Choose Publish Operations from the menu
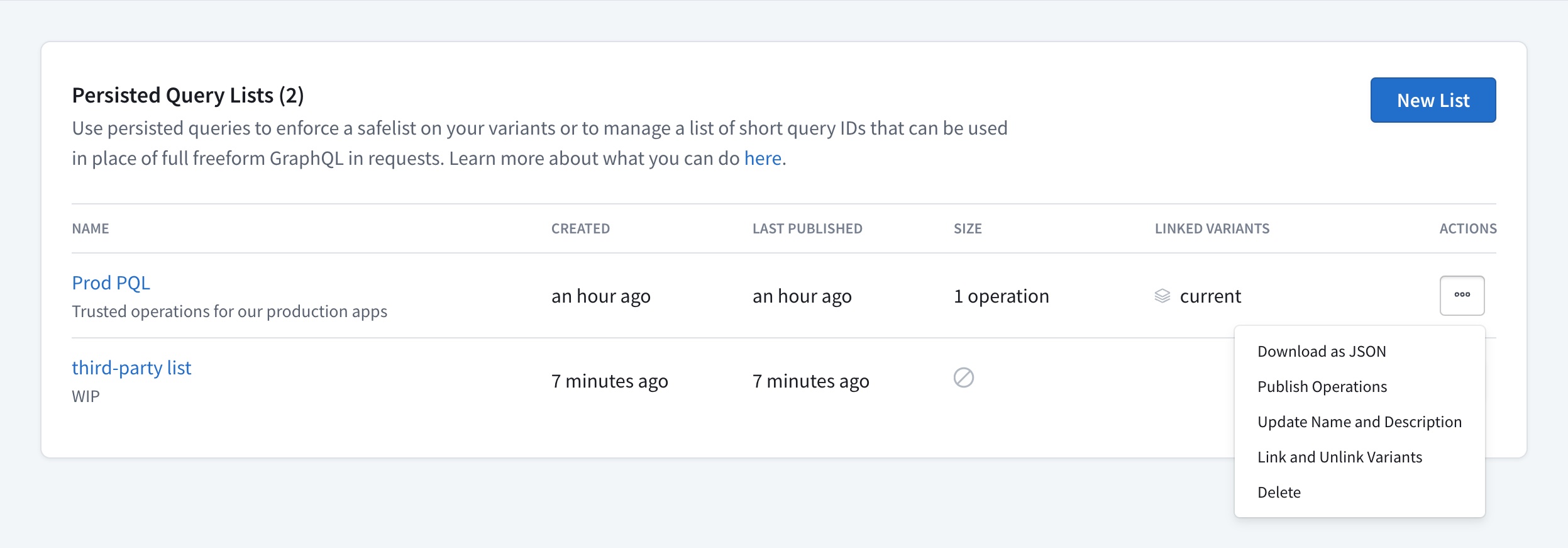 (x=1323, y=386)
